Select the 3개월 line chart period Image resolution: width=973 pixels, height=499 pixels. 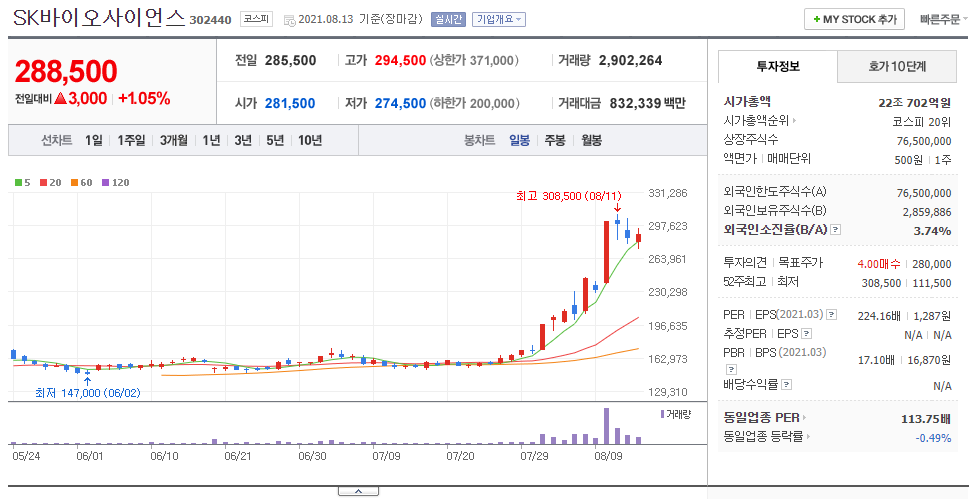click(174, 141)
